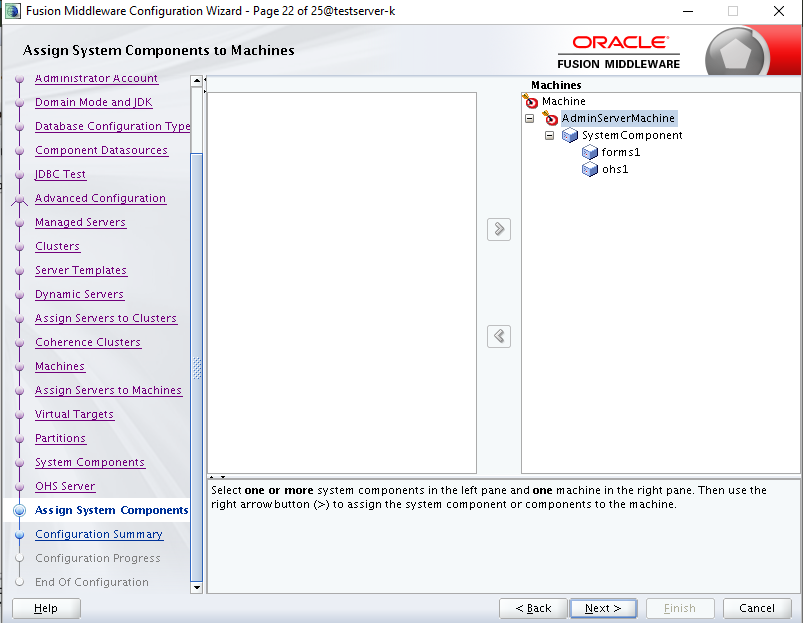
Task: Click the JDBC Test step bullet
Action: (19, 175)
